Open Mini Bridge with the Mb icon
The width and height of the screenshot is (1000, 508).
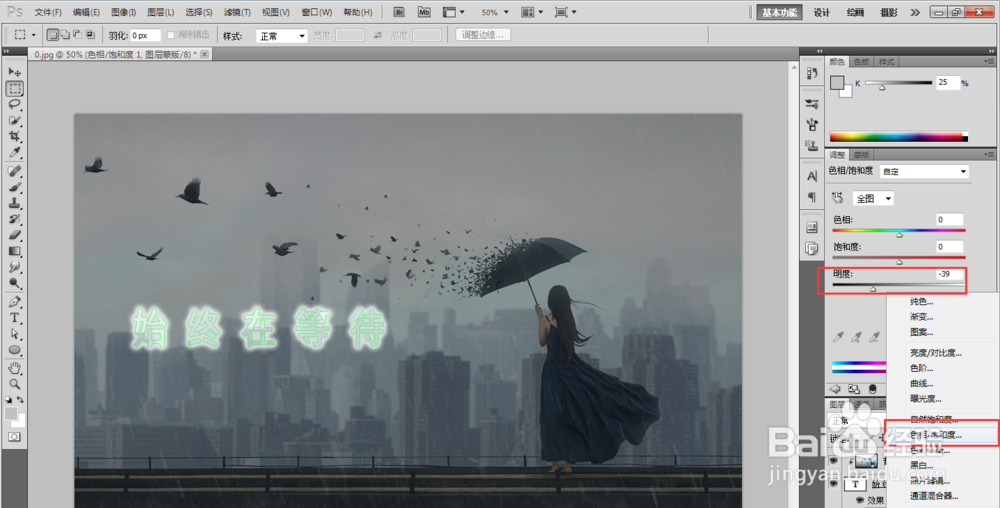[424, 12]
